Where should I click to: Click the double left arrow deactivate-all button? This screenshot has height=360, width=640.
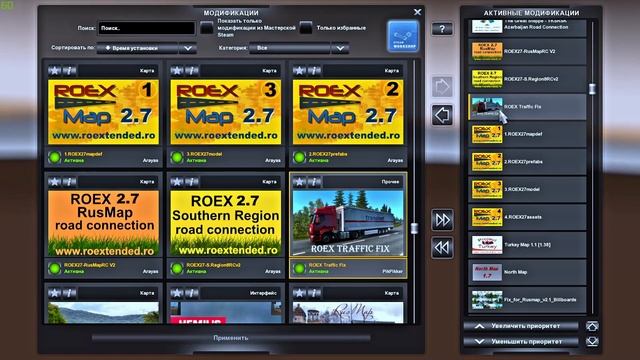click(x=442, y=247)
